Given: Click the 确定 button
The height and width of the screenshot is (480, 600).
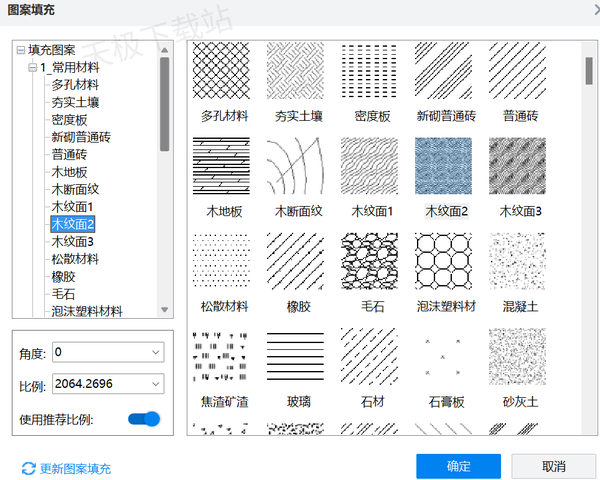Looking at the screenshot, I should pyautogui.click(x=458, y=466).
